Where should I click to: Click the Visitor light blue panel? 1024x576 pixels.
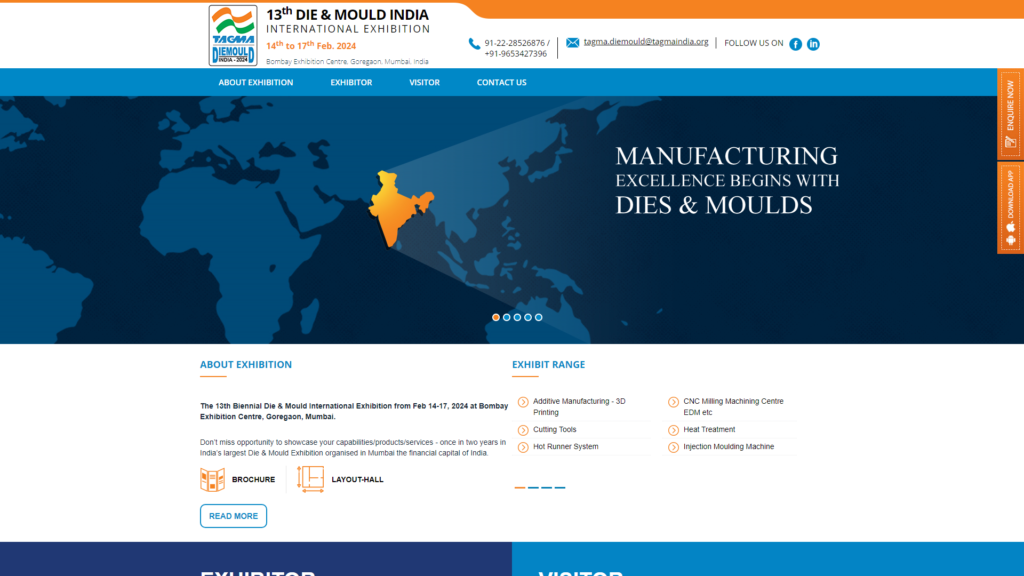[768, 559]
